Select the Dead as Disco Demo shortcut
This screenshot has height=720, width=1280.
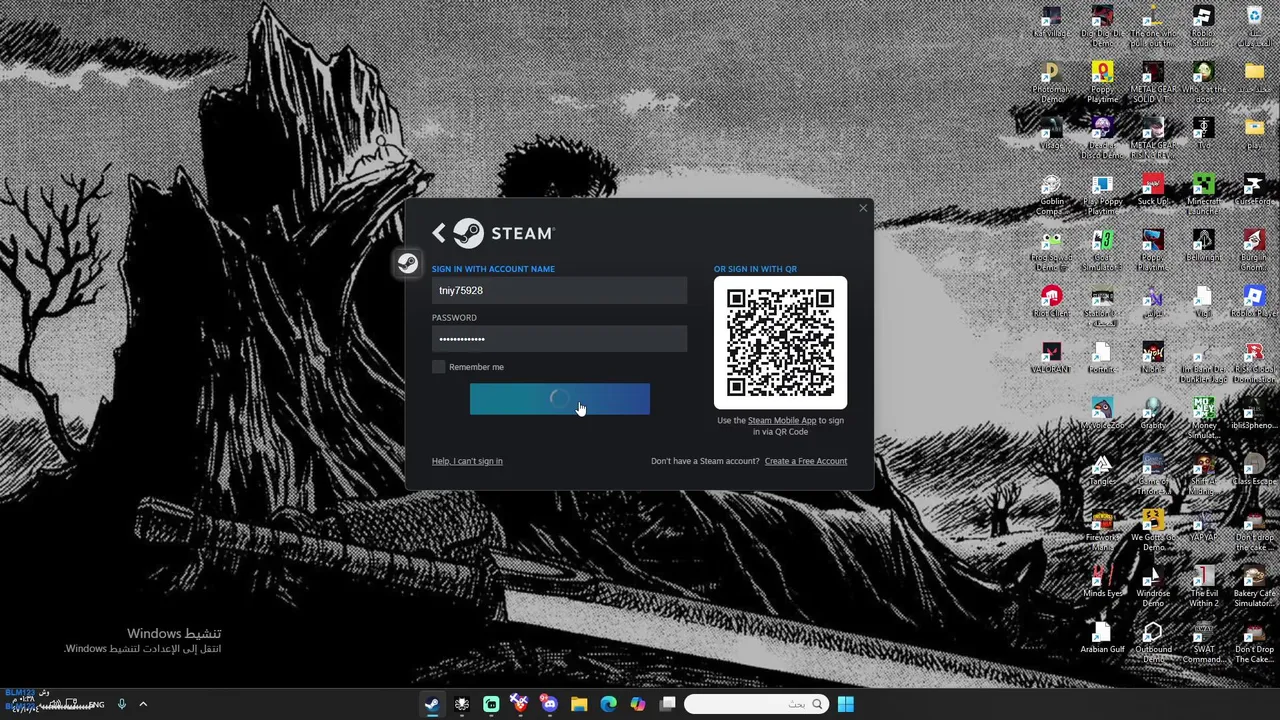pos(1102,138)
